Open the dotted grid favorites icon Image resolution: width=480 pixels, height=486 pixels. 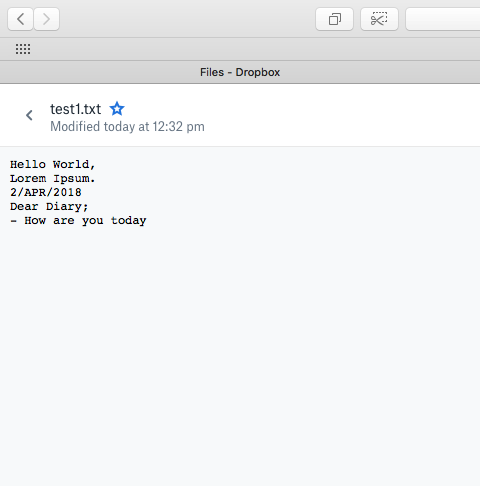pos(23,49)
